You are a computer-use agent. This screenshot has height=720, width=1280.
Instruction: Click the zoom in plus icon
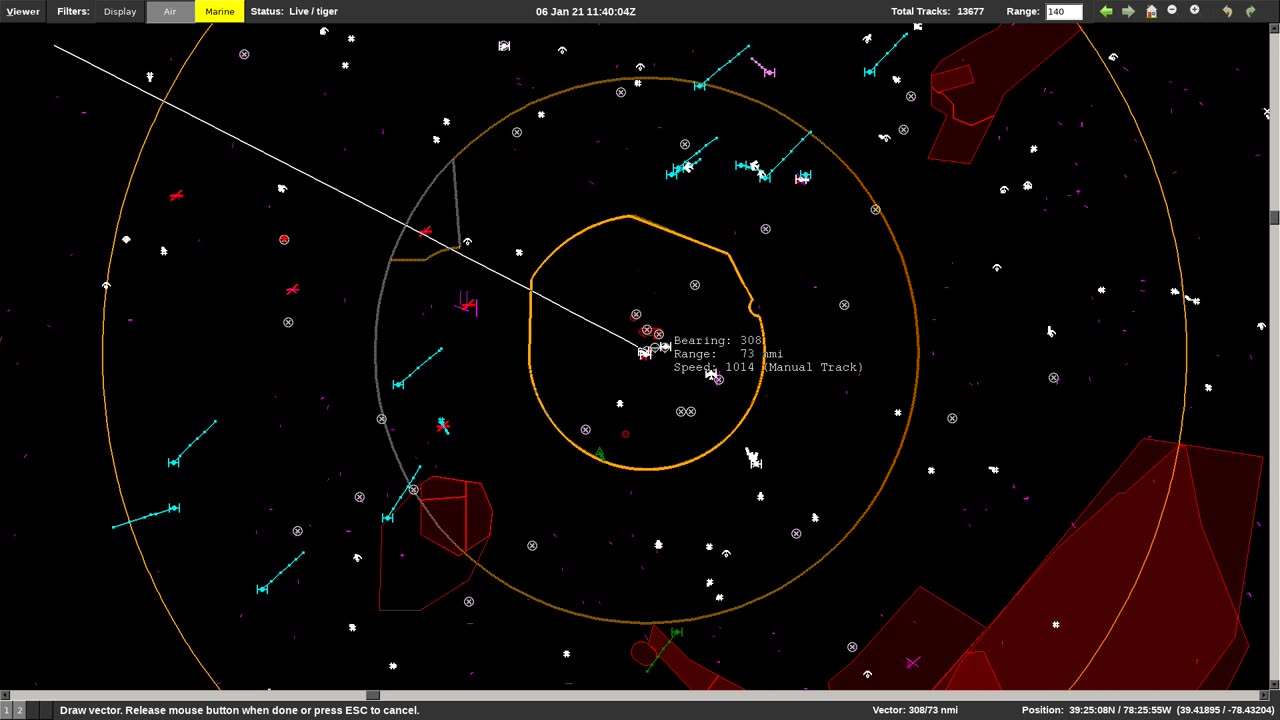point(1194,10)
